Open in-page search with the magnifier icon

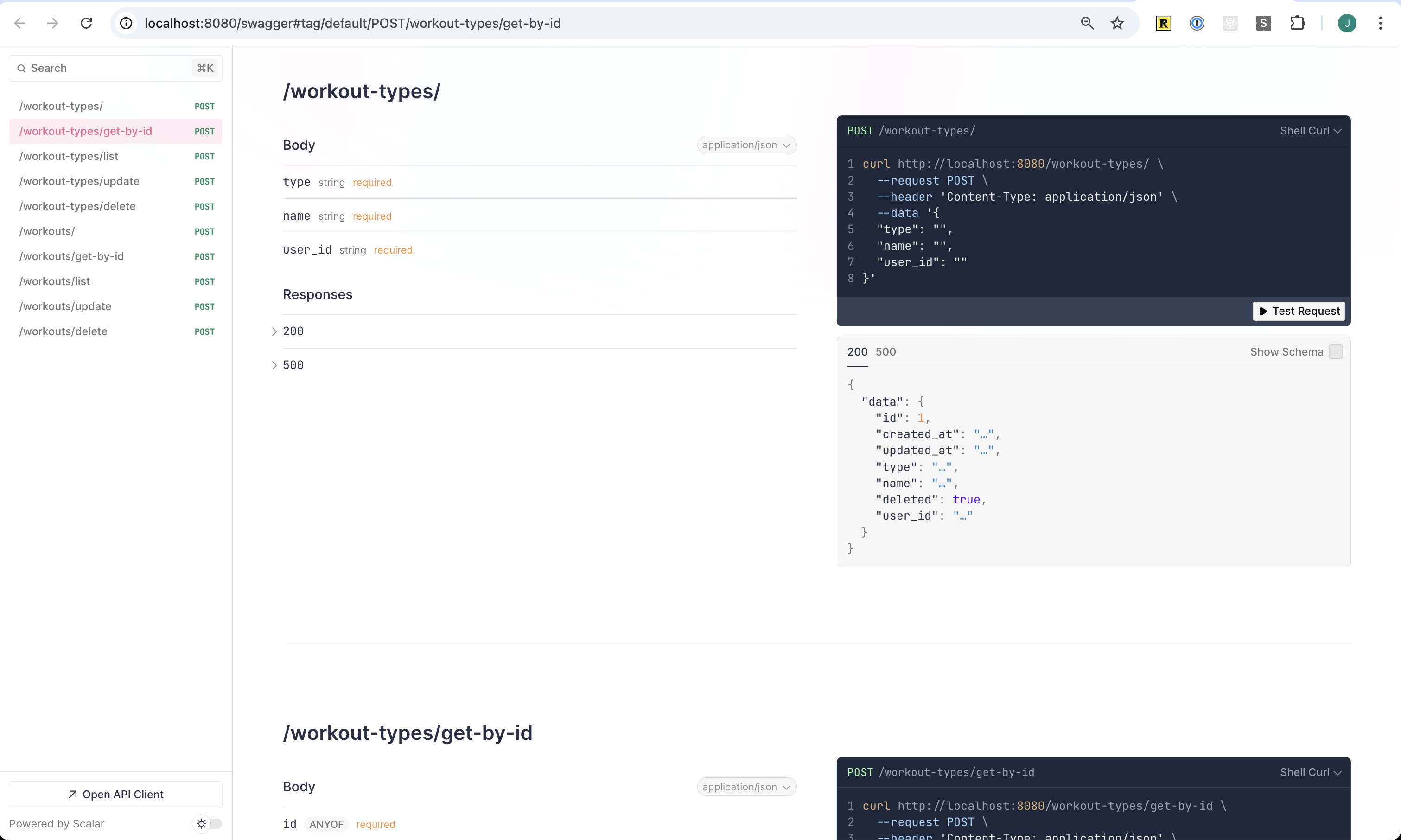1087,23
